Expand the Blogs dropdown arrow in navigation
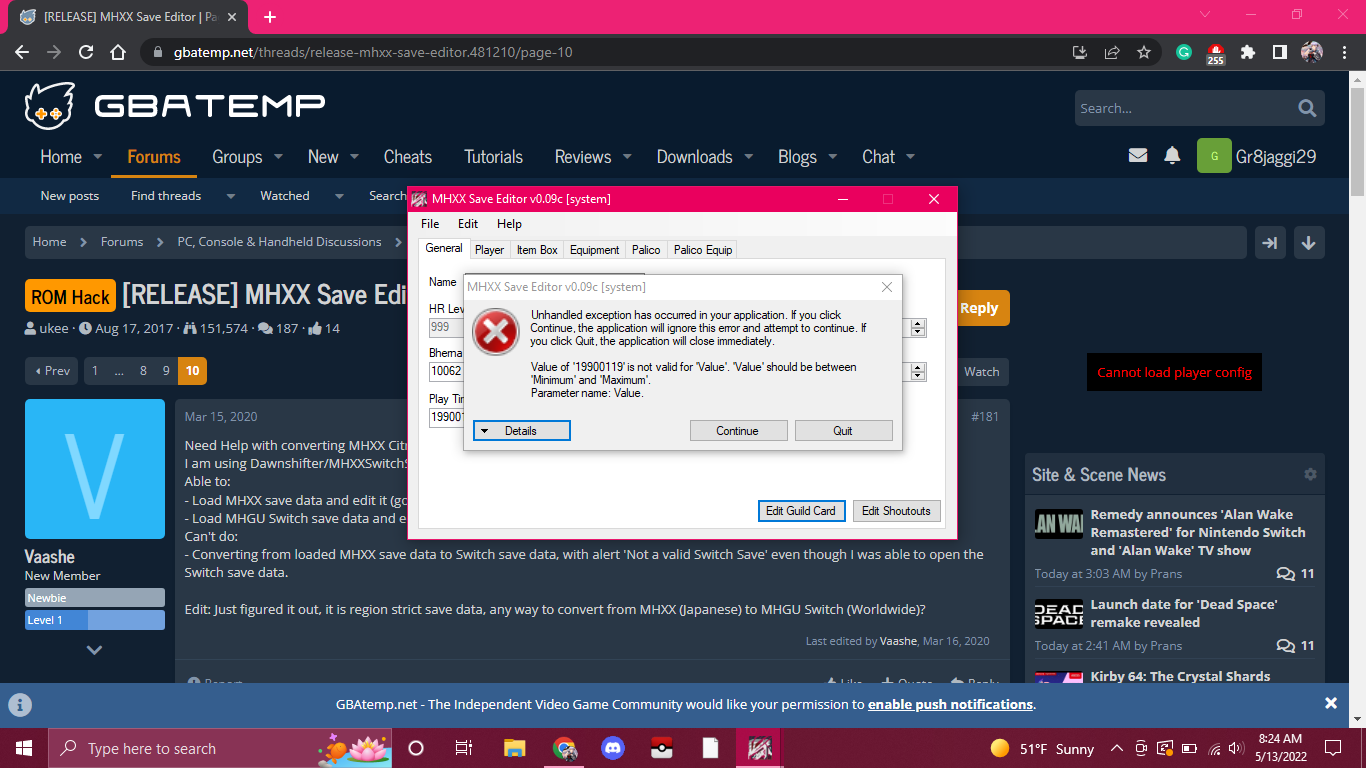Image resolution: width=1366 pixels, height=768 pixels. 833,157
